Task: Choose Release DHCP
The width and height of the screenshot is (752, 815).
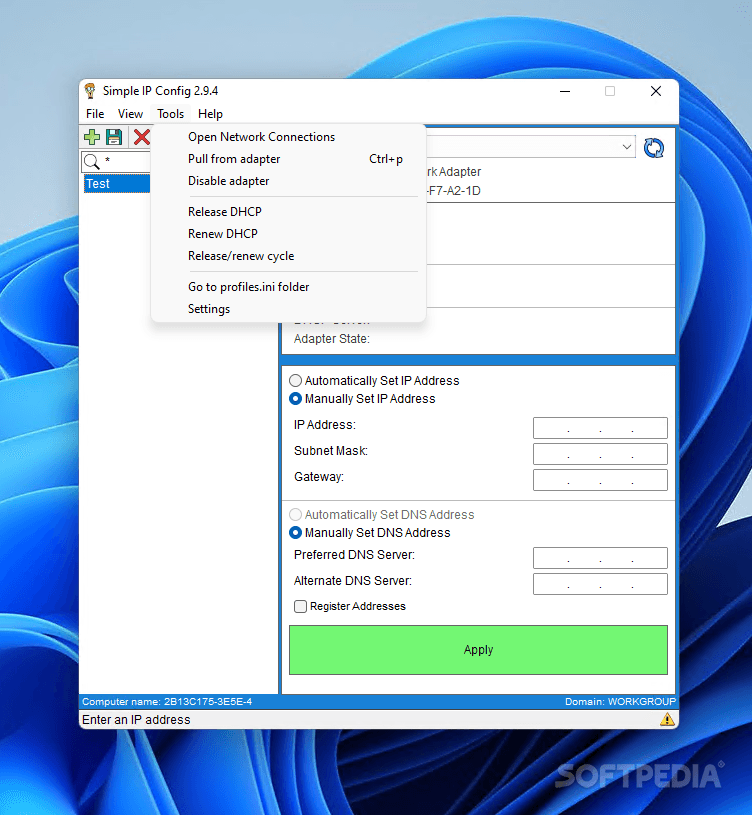Action: 288,212
